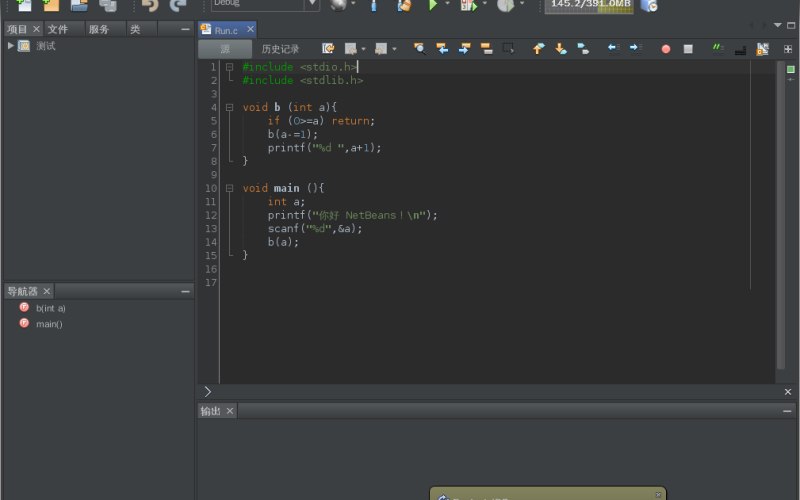This screenshot has width=800, height=500.
Task: Click the New Project toolbar icon
Action: coord(52,5)
